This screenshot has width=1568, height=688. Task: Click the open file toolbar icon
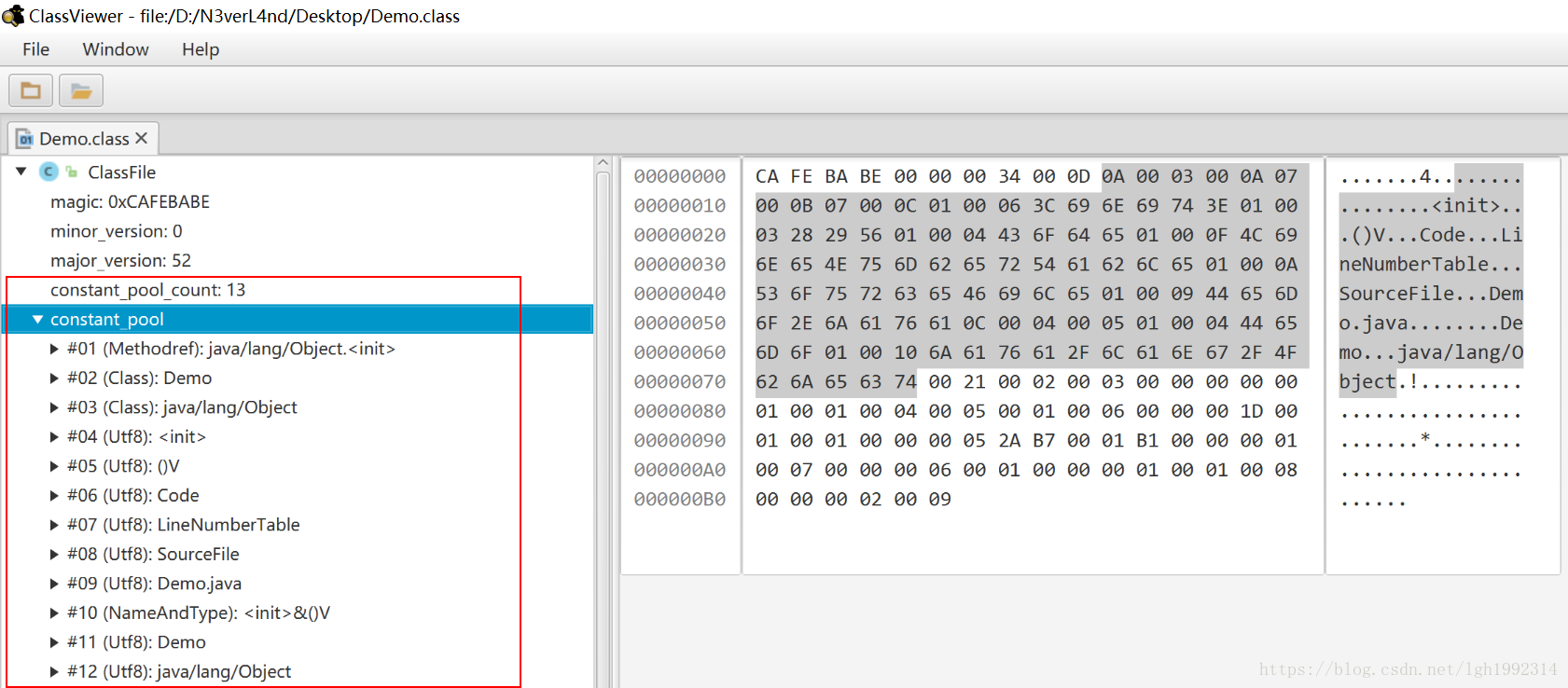(x=31, y=90)
